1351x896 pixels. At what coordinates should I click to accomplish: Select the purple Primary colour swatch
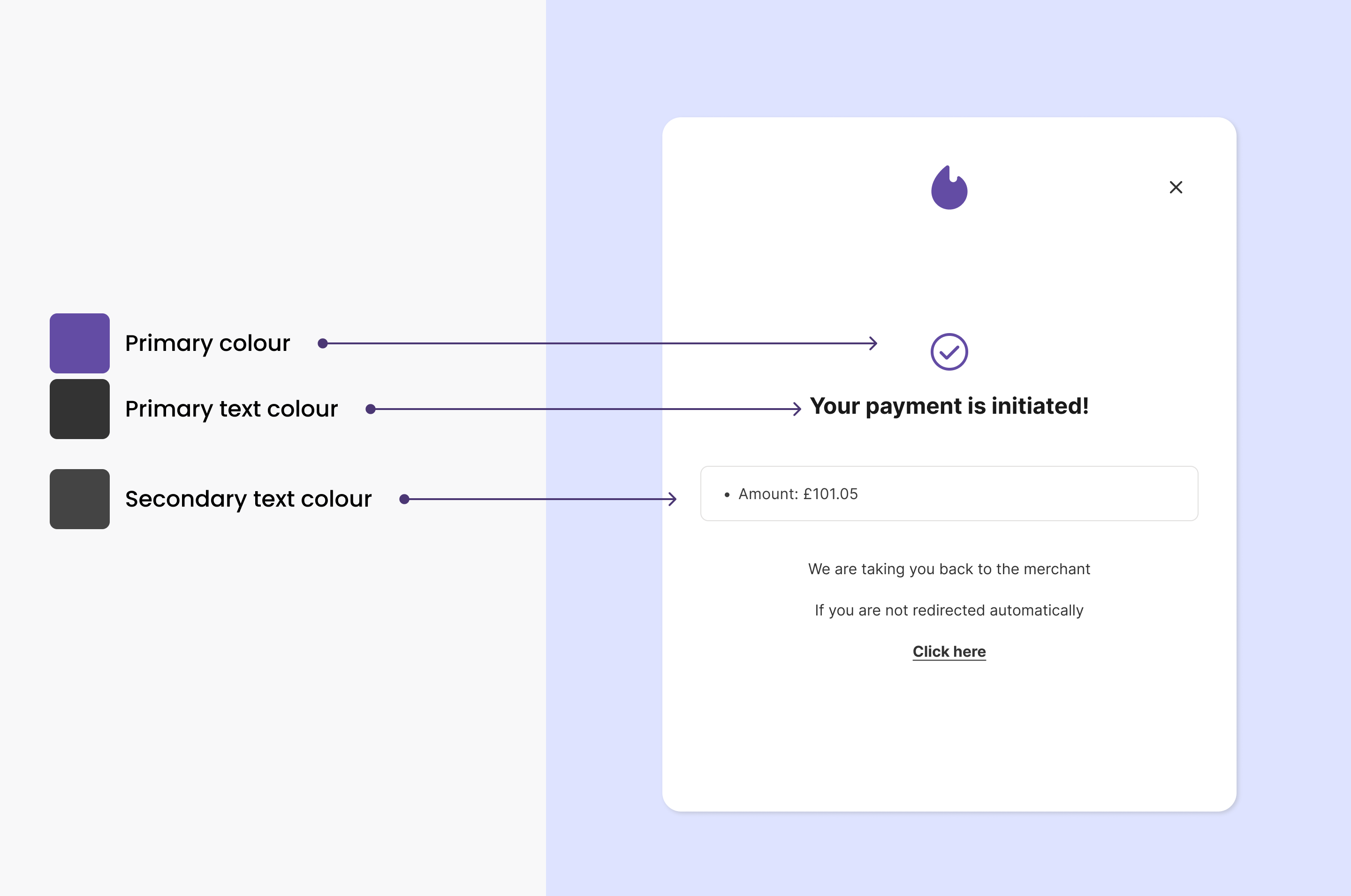[79, 343]
